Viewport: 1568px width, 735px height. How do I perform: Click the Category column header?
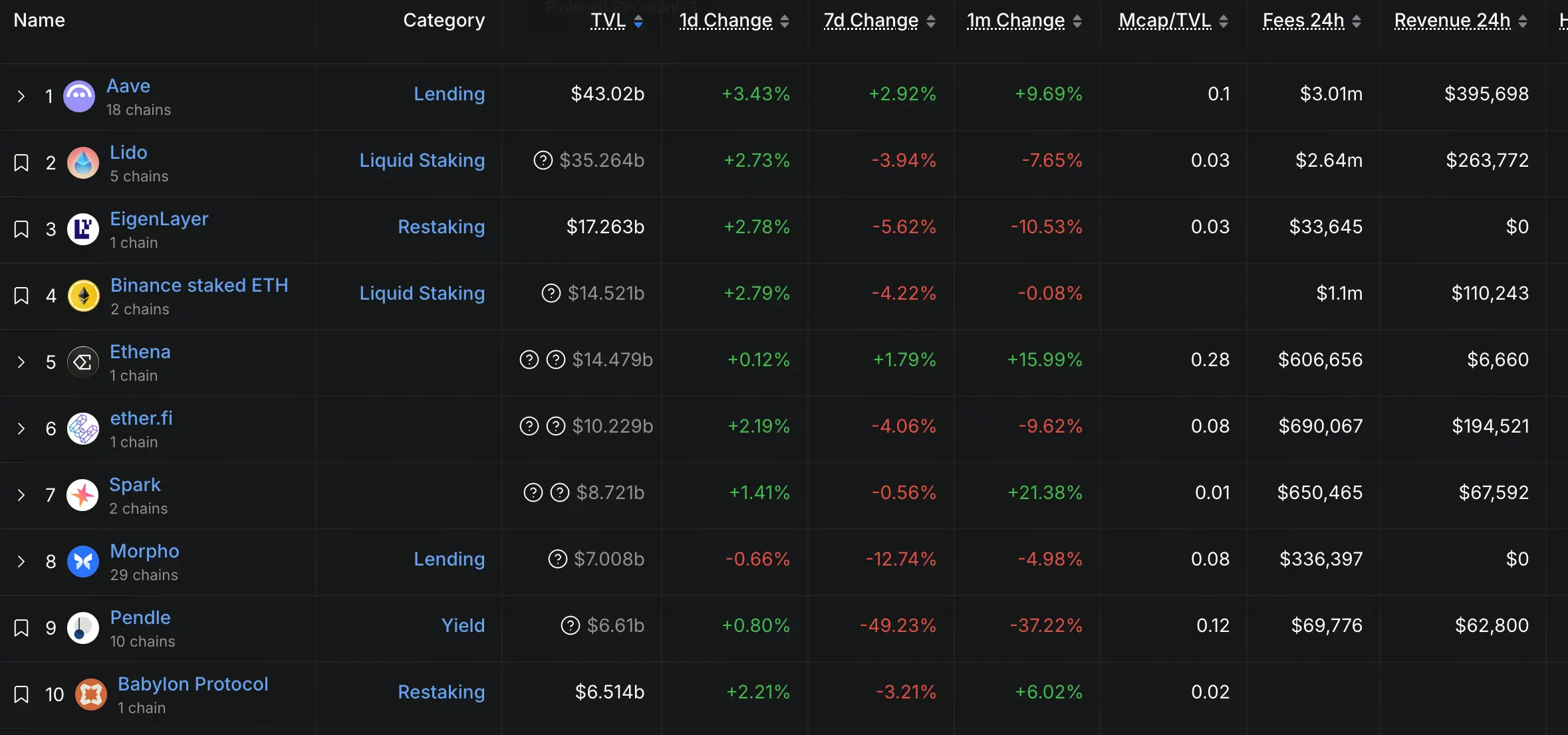(x=444, y=21)
